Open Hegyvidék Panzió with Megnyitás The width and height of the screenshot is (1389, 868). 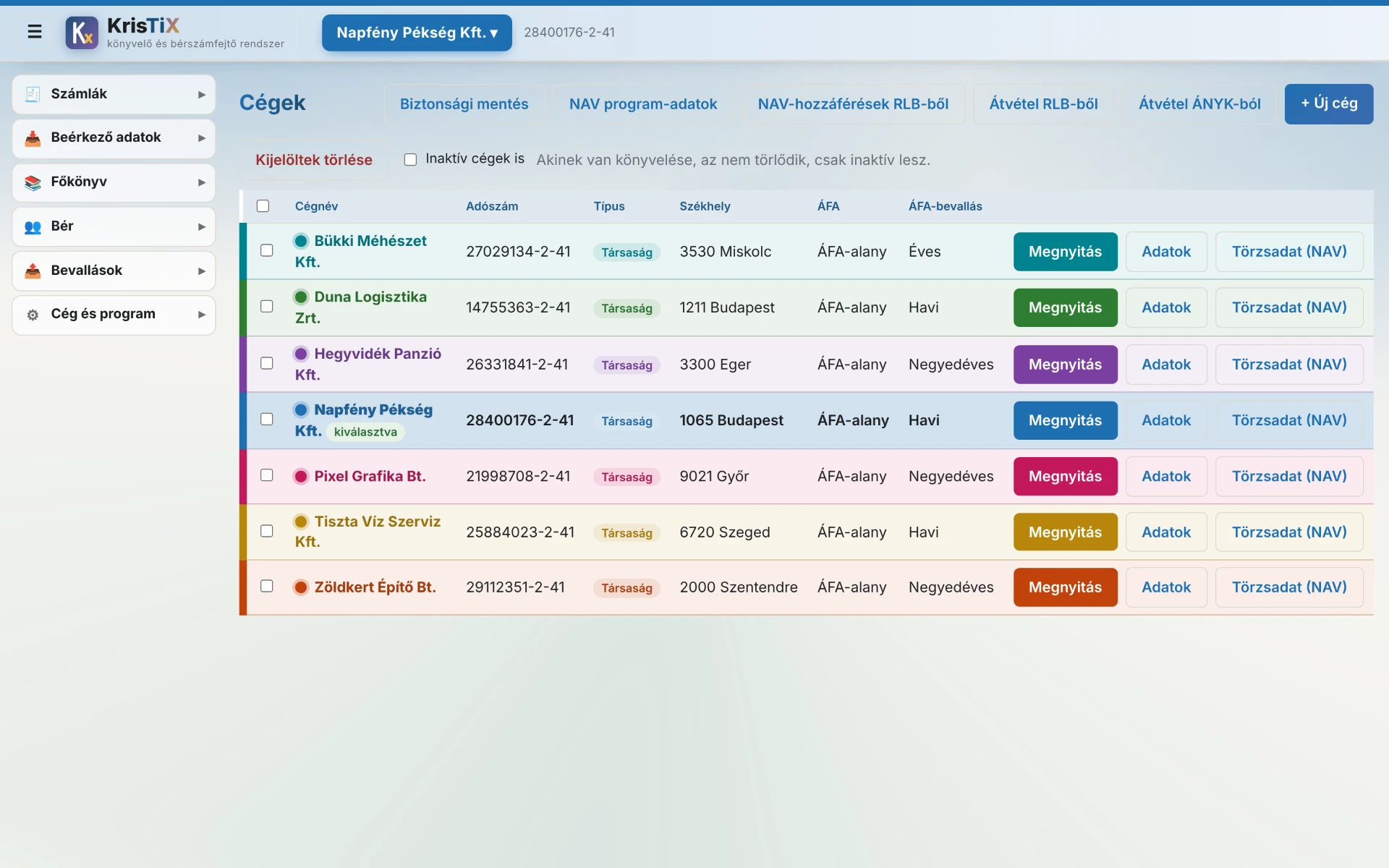(x=1065, y=365)
